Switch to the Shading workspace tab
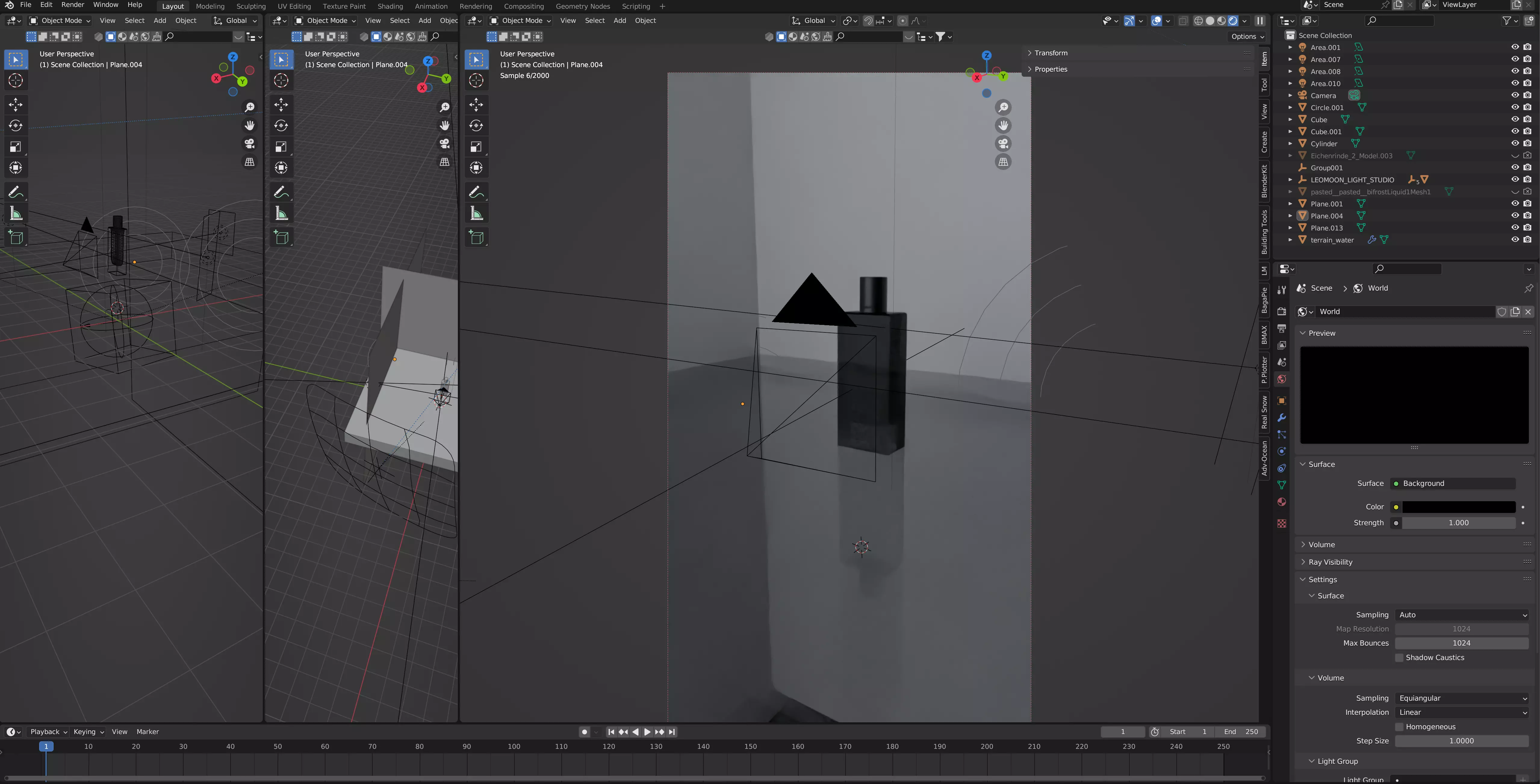 390,6
